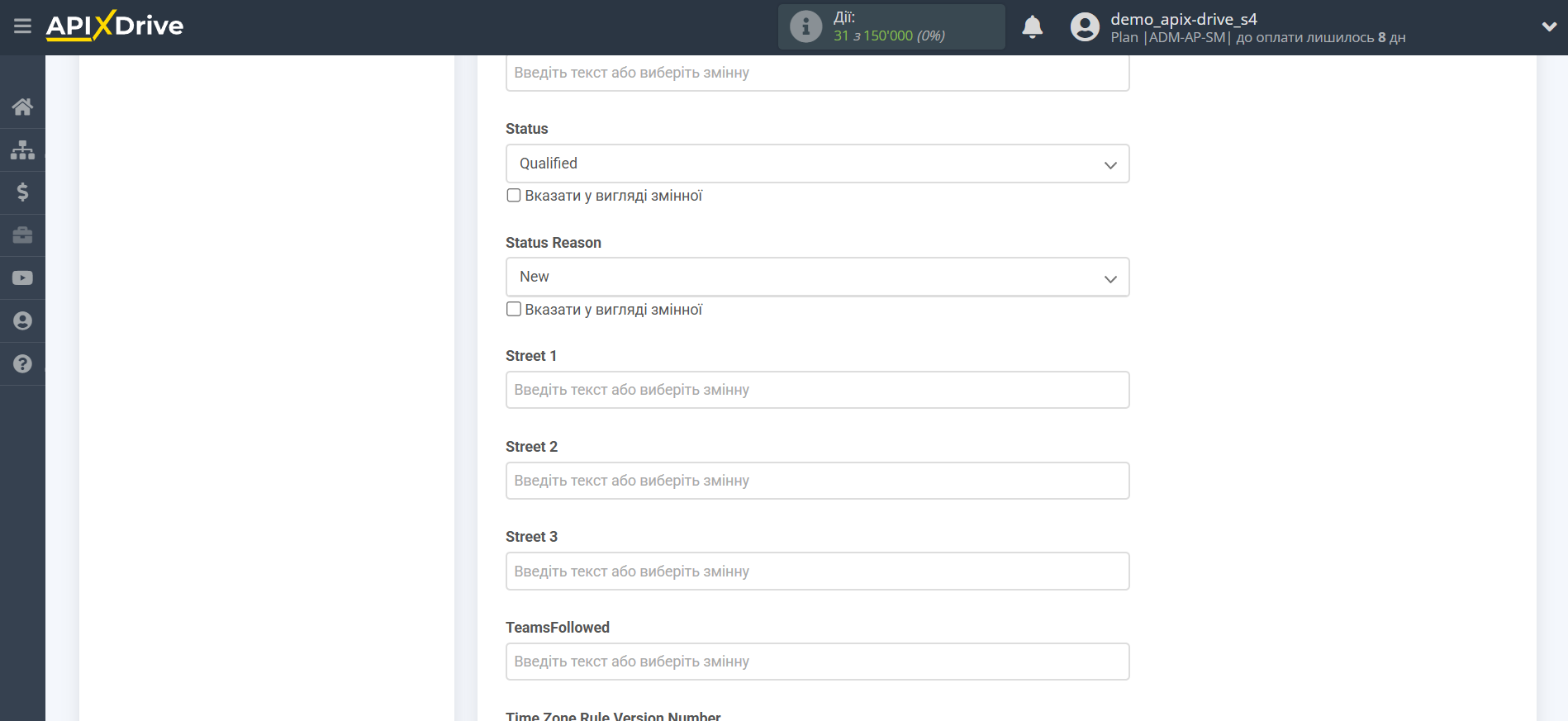Focus the input field above Status
1568x721 pixels.
[817, 74]
